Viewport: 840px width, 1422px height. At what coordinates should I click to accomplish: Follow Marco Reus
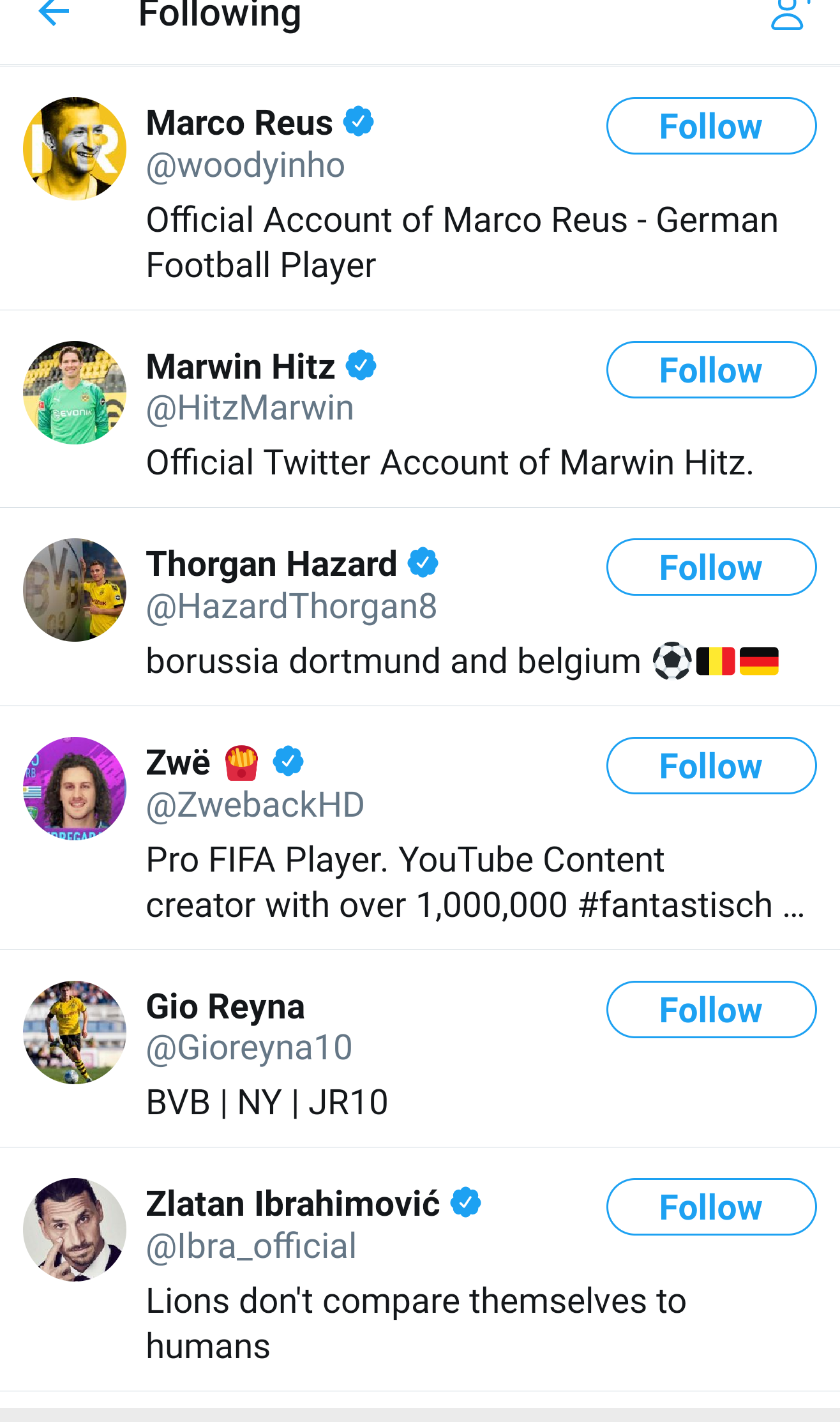(710, 126)
